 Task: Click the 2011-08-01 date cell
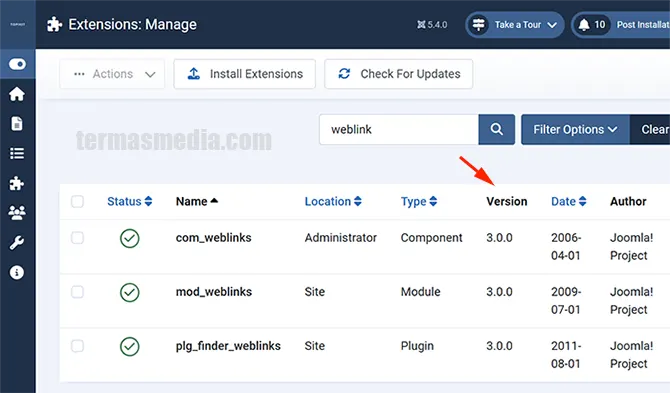tap(566, 355)
